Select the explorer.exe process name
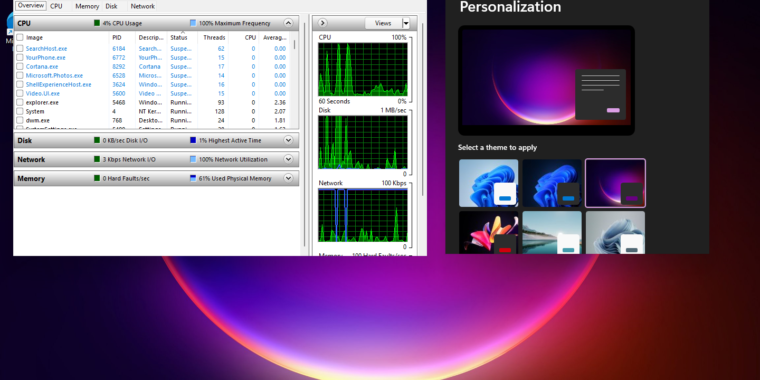760x380 pixels. coord(42,102)
